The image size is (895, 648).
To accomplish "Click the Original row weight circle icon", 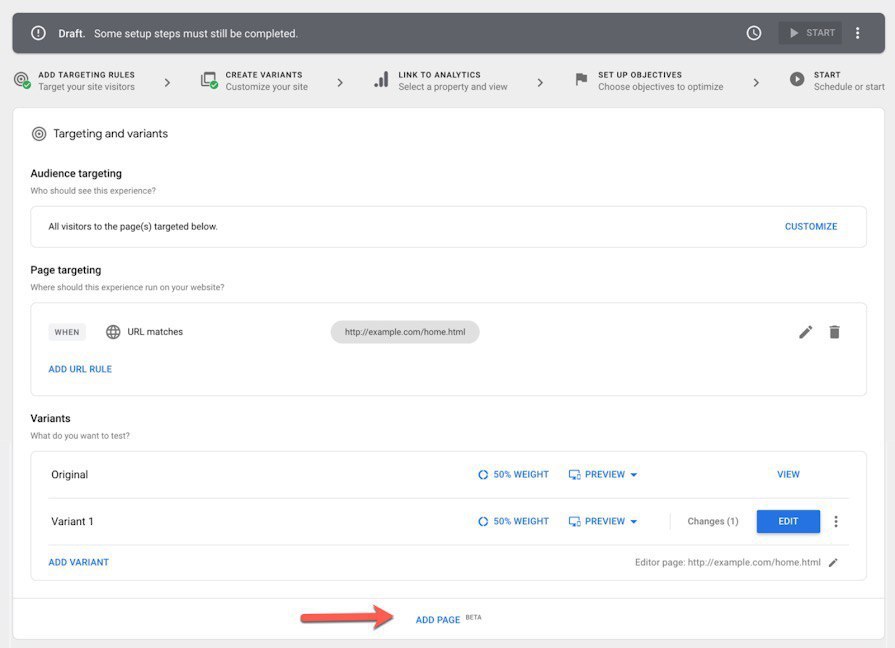I will pos(483,474).
